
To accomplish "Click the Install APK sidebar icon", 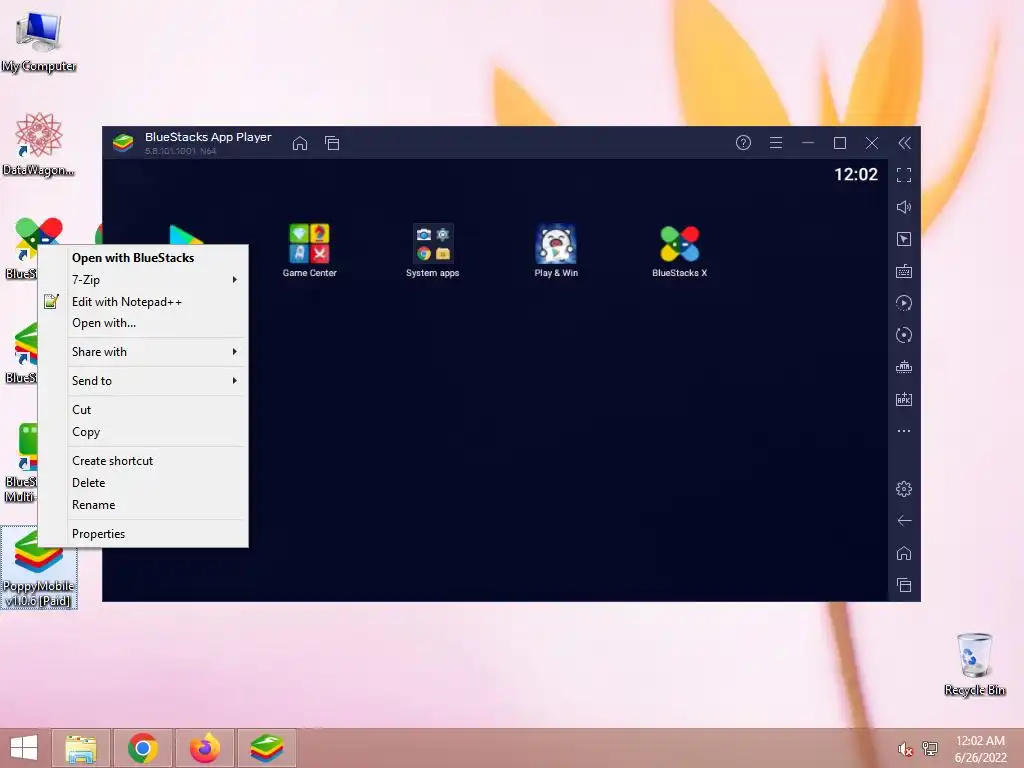I will point(904,399).
